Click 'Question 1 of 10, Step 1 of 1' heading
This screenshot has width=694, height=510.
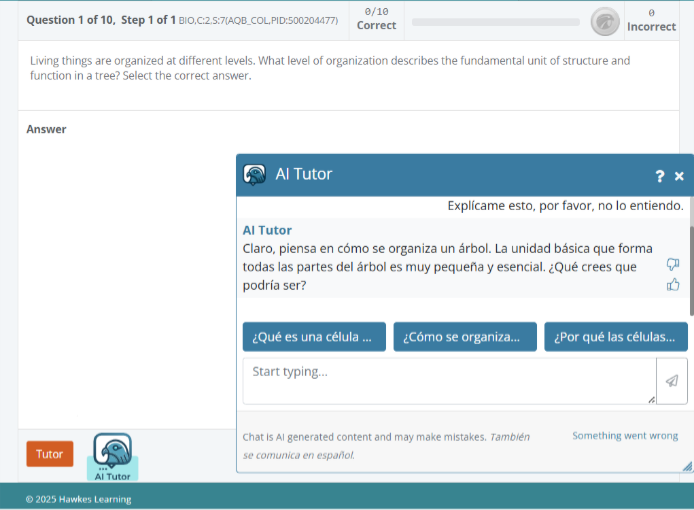101,20
